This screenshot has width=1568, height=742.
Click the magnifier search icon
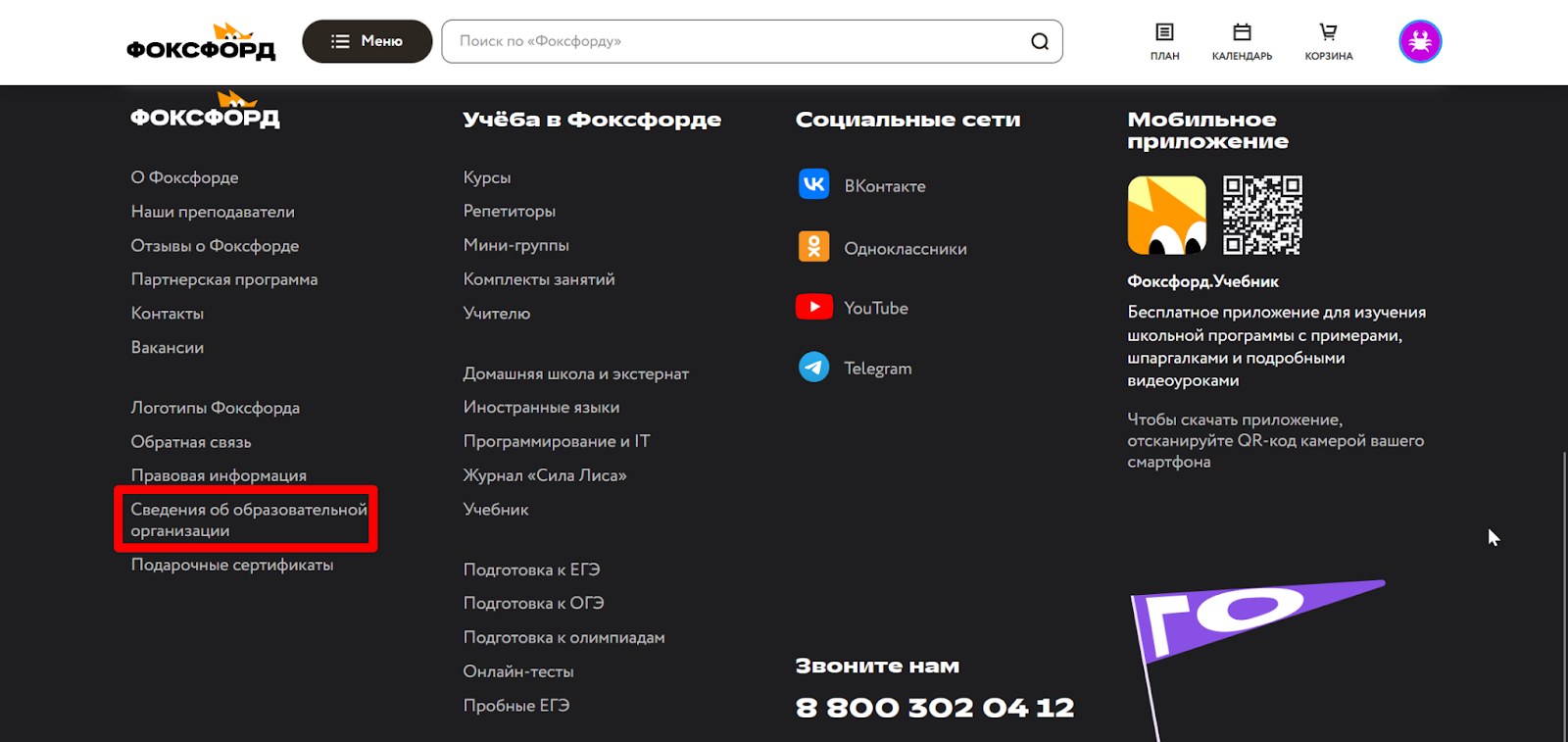tap(1040, 41)
